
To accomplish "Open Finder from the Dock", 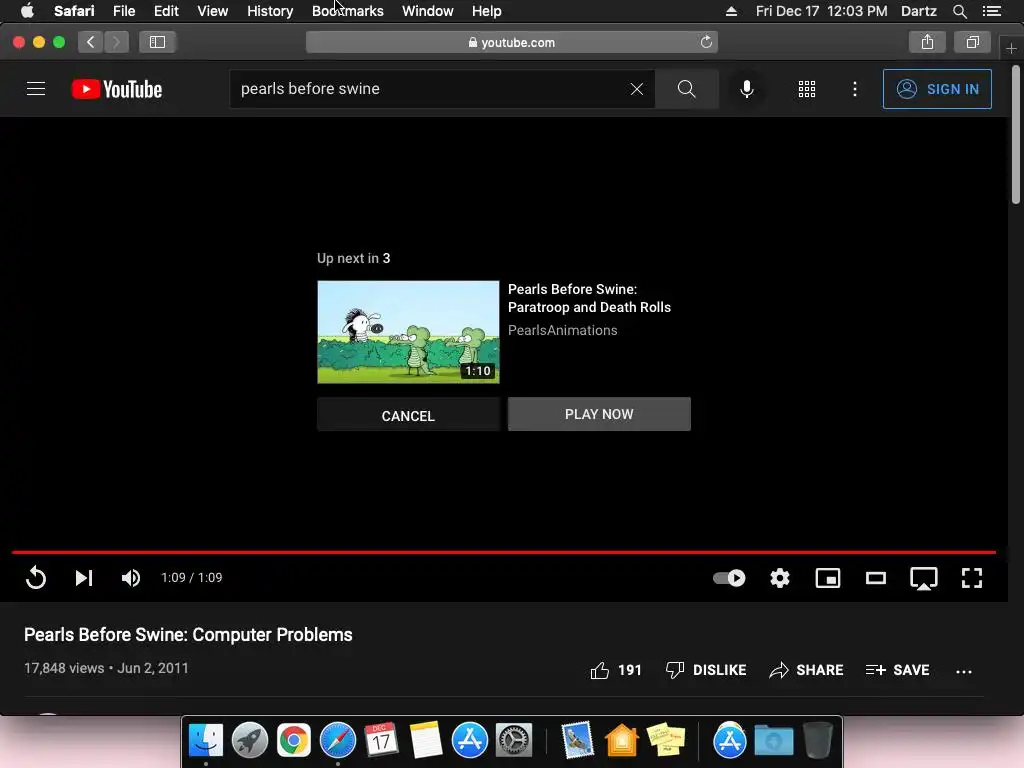I will click(x=206, y=741).
